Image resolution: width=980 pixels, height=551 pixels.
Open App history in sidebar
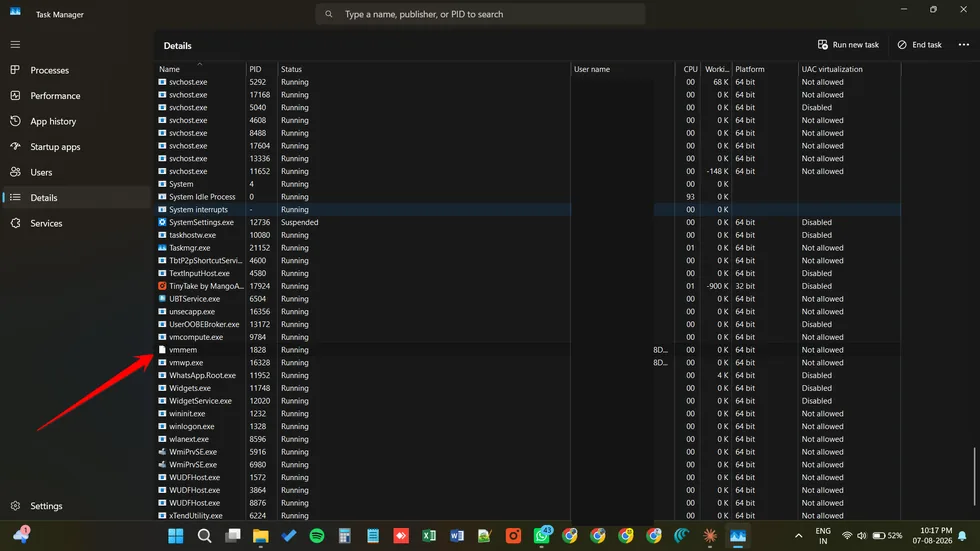(76, 121)
